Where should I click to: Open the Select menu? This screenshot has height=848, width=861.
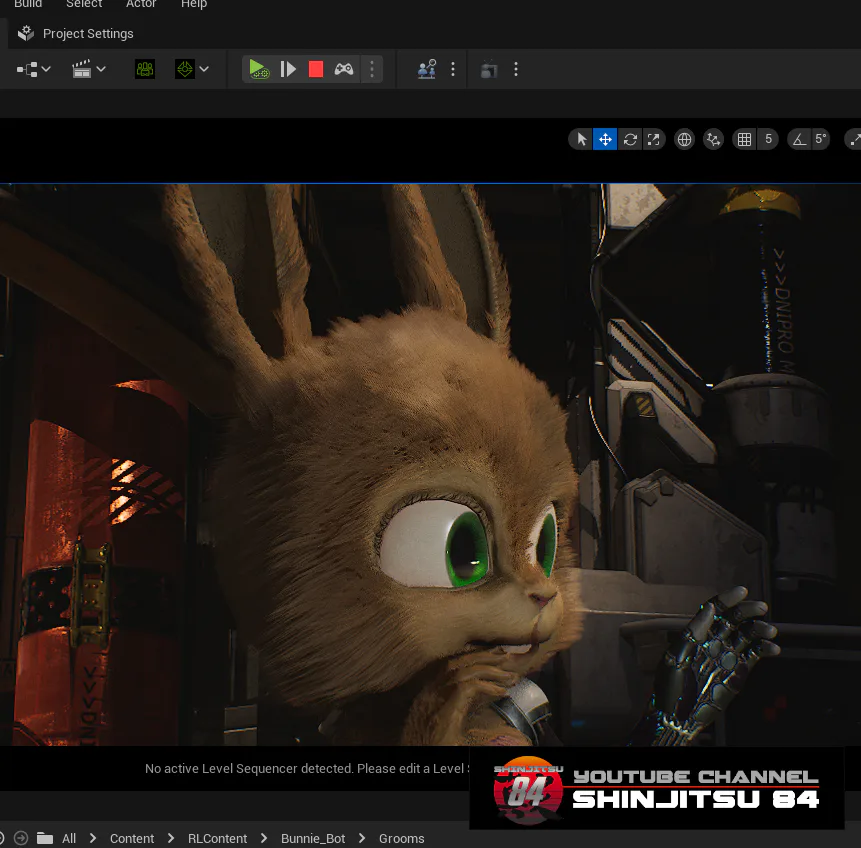click(x=84, y=4)
